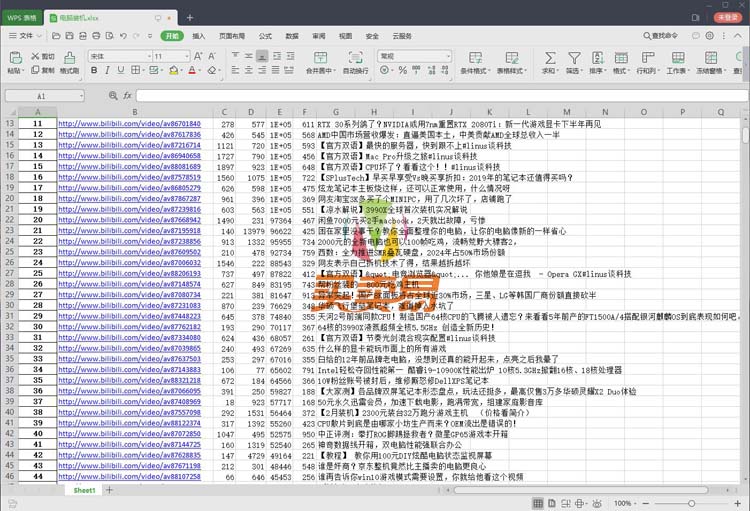The height and width of the screenshot is (511, 750).
Task: Click the Table style icon
Action: pos(512,58)
